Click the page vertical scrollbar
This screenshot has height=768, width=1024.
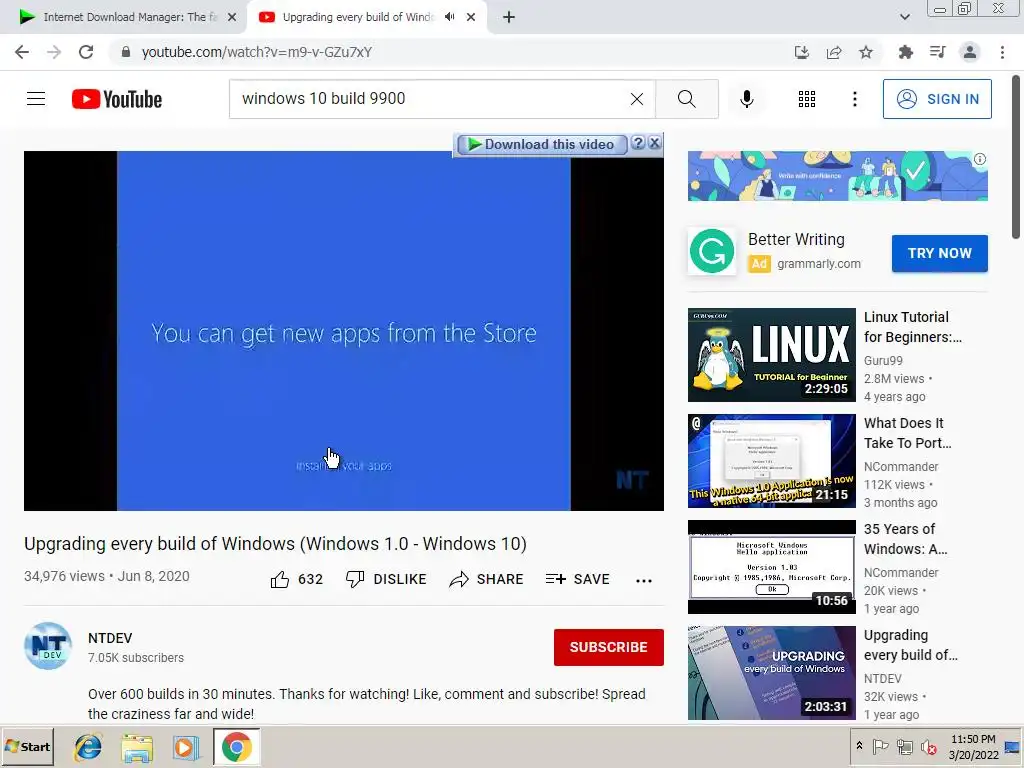(1017, 157)
